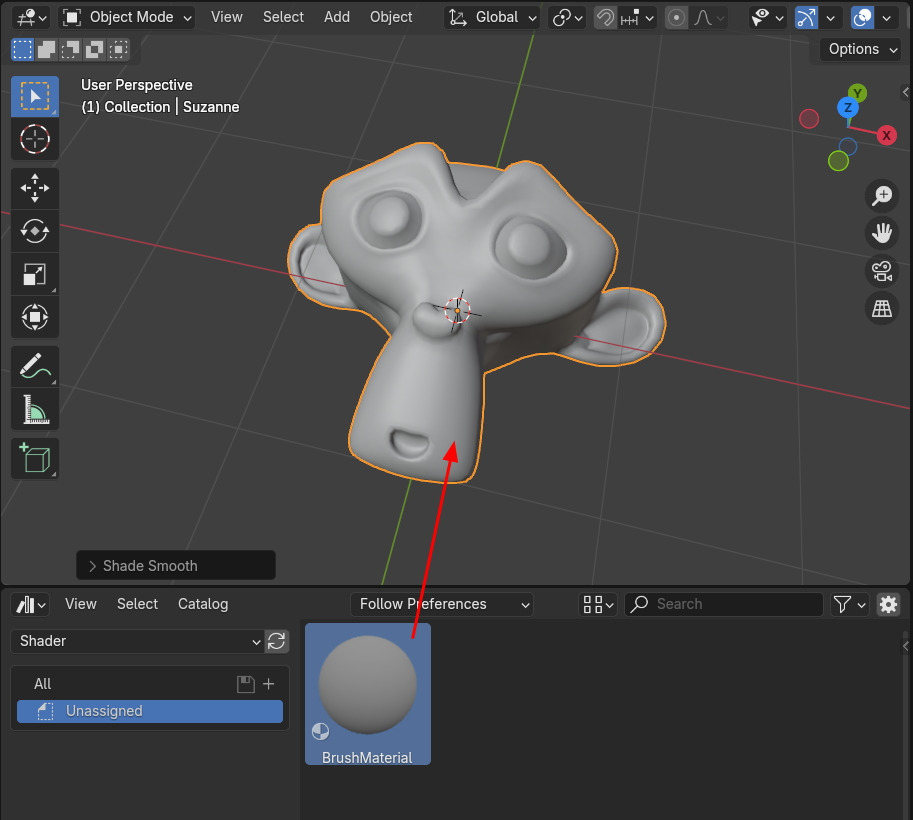
Task: Select the Measure tool
Action: [35, 409]
